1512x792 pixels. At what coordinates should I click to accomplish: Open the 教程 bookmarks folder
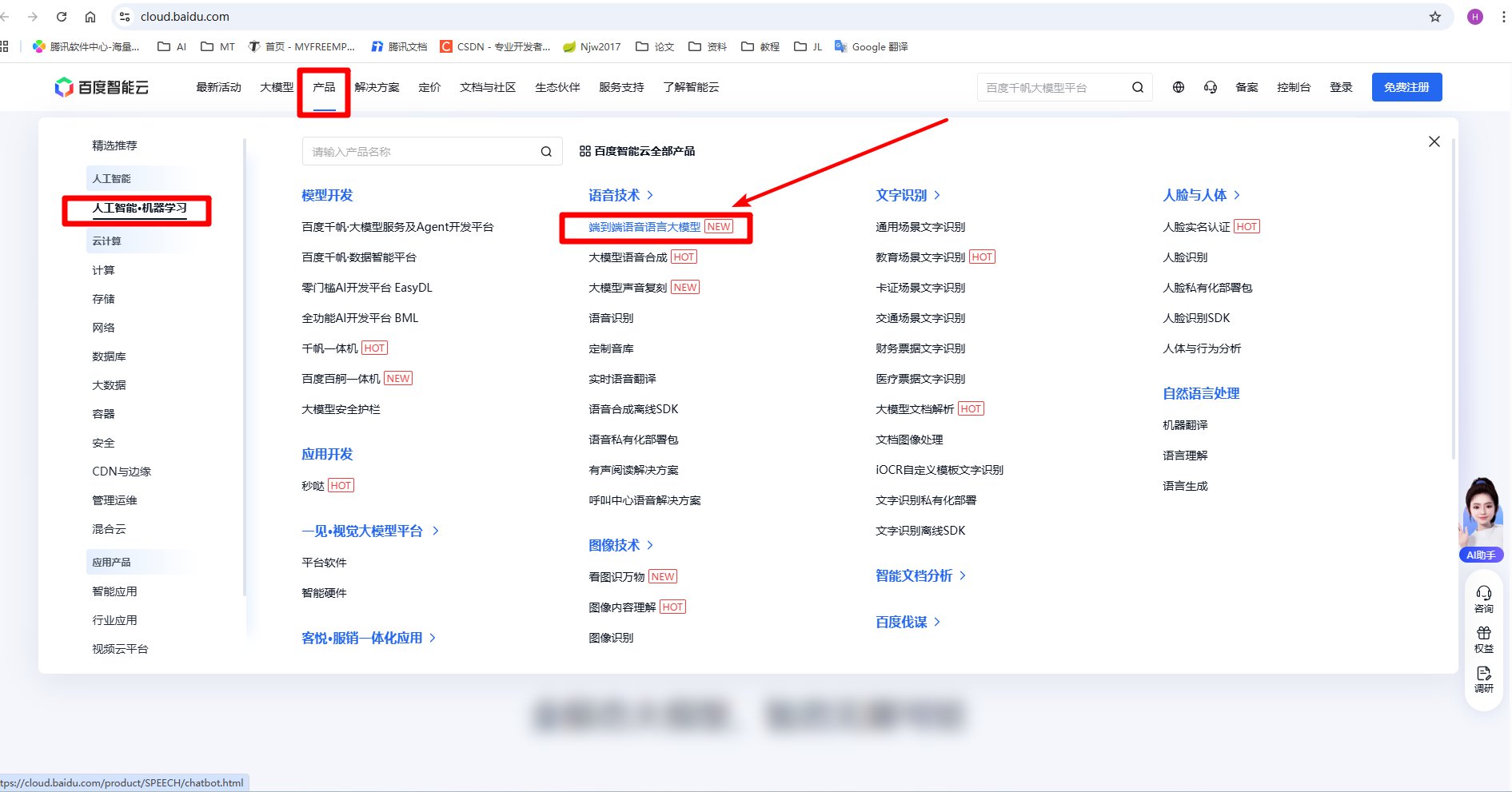760,47
